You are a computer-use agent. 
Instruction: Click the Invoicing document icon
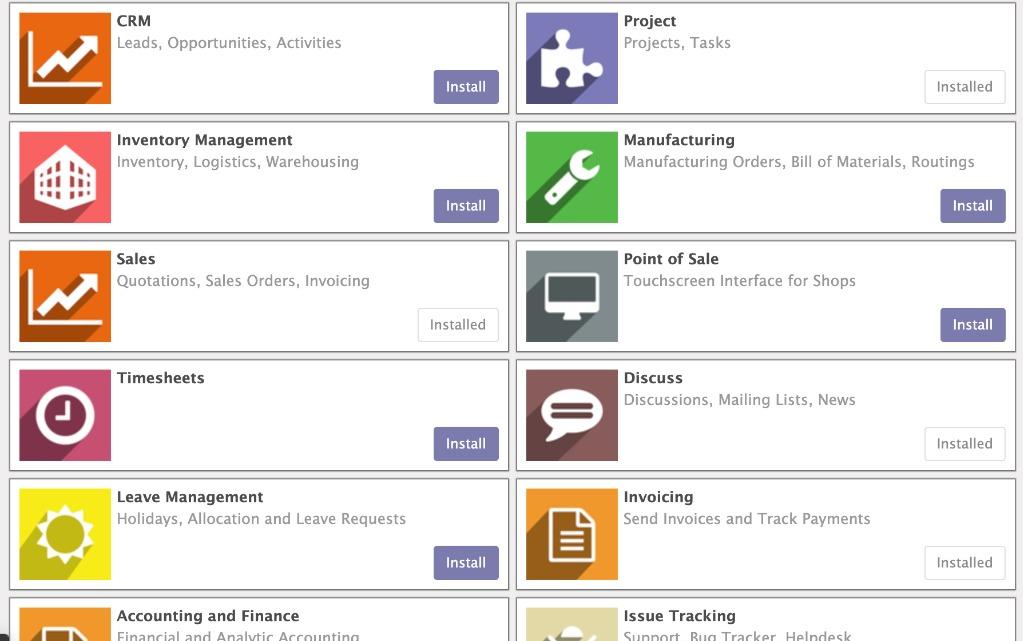(572, 534)
